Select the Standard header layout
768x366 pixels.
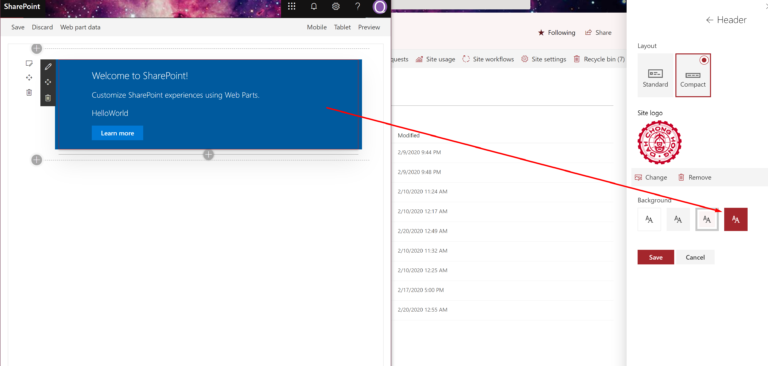pyautogui.click(x=655, y=75)
